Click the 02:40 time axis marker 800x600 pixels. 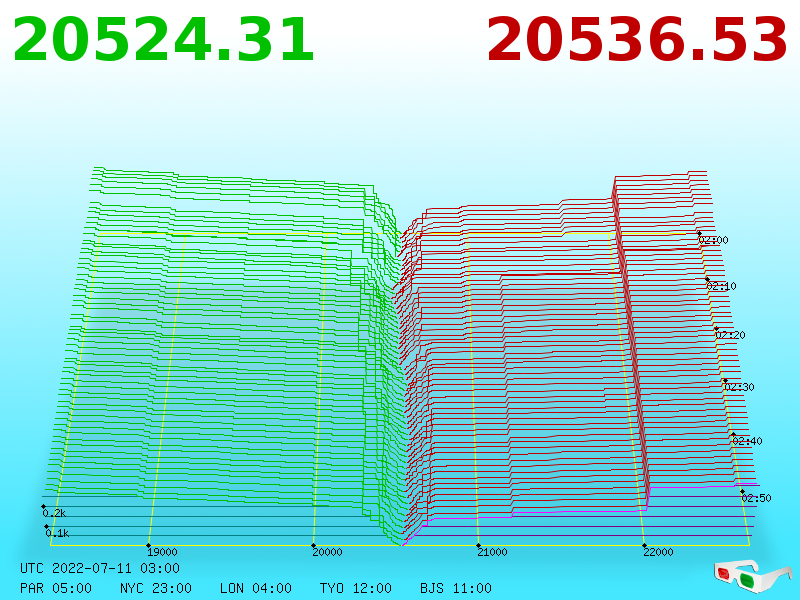[747, 441]
